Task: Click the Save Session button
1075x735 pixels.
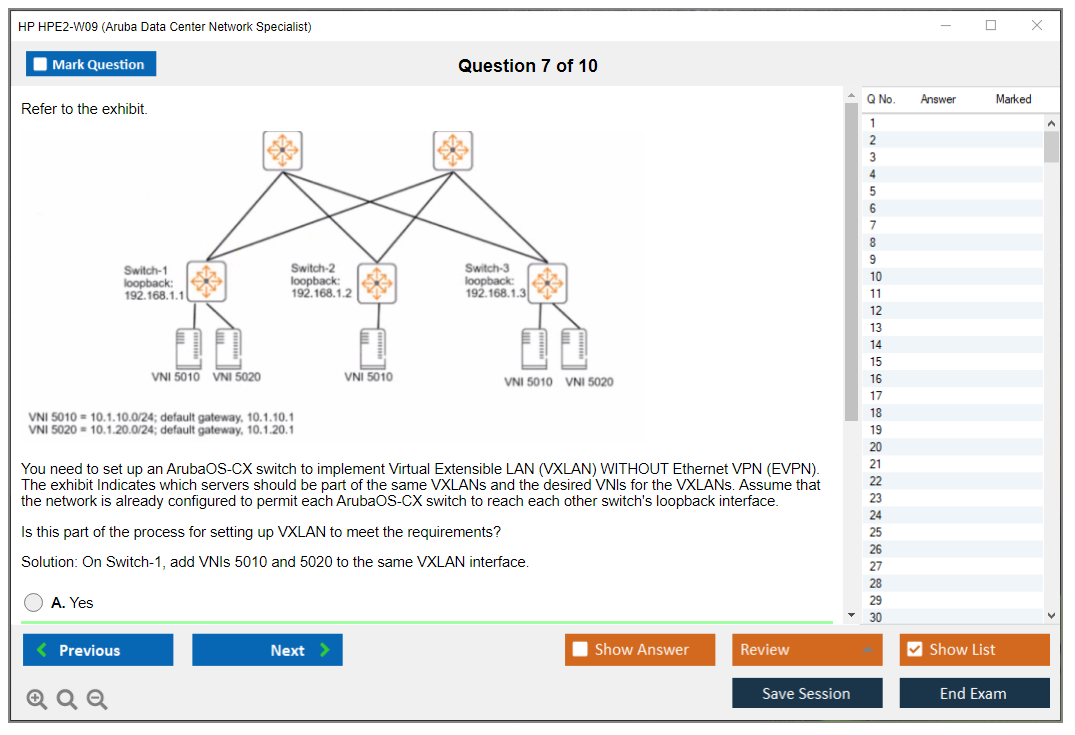Action: [x=807, y=693]
